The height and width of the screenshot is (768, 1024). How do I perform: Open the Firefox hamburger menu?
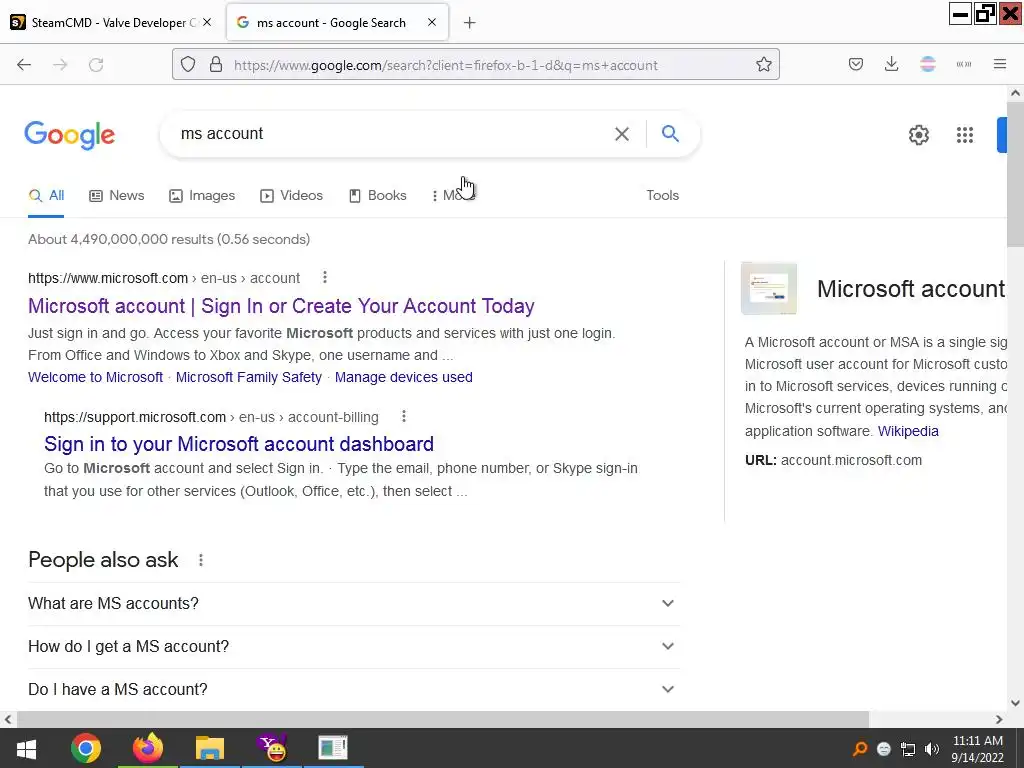click(x=999, y=64)
